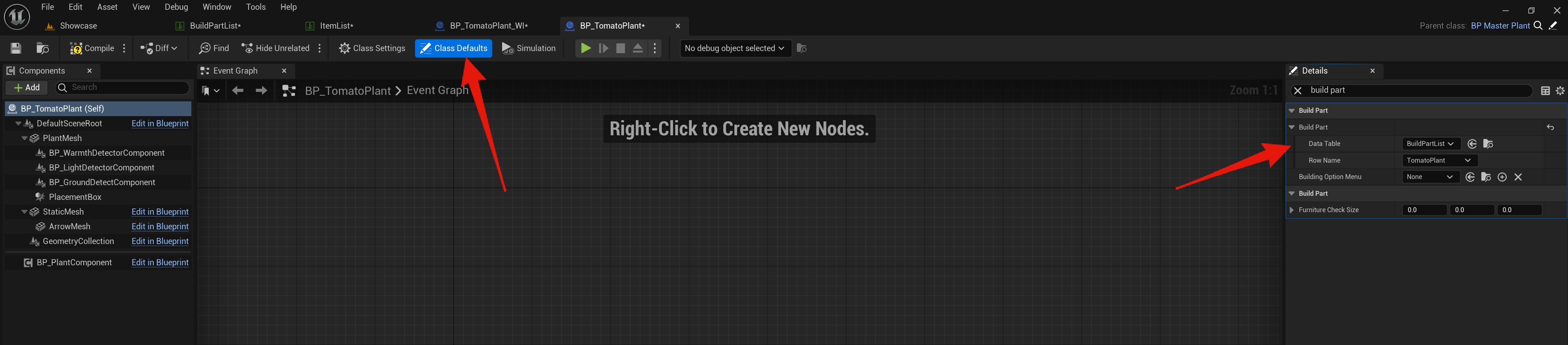Open the Tools menu

pos(256,7)
